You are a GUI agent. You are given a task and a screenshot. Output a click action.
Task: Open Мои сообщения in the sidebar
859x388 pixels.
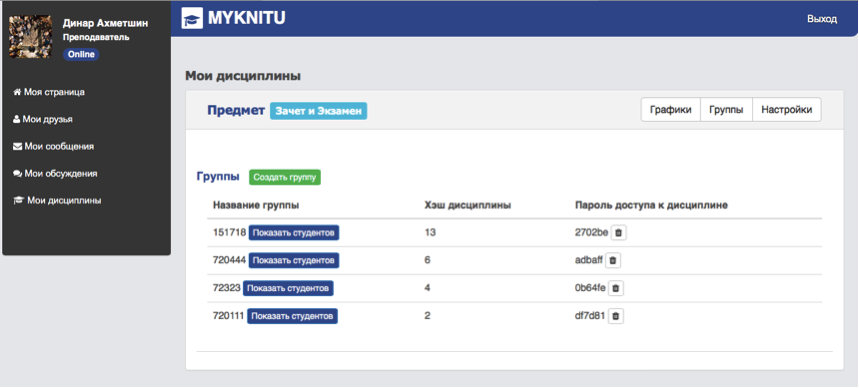(x=53, y=146)
